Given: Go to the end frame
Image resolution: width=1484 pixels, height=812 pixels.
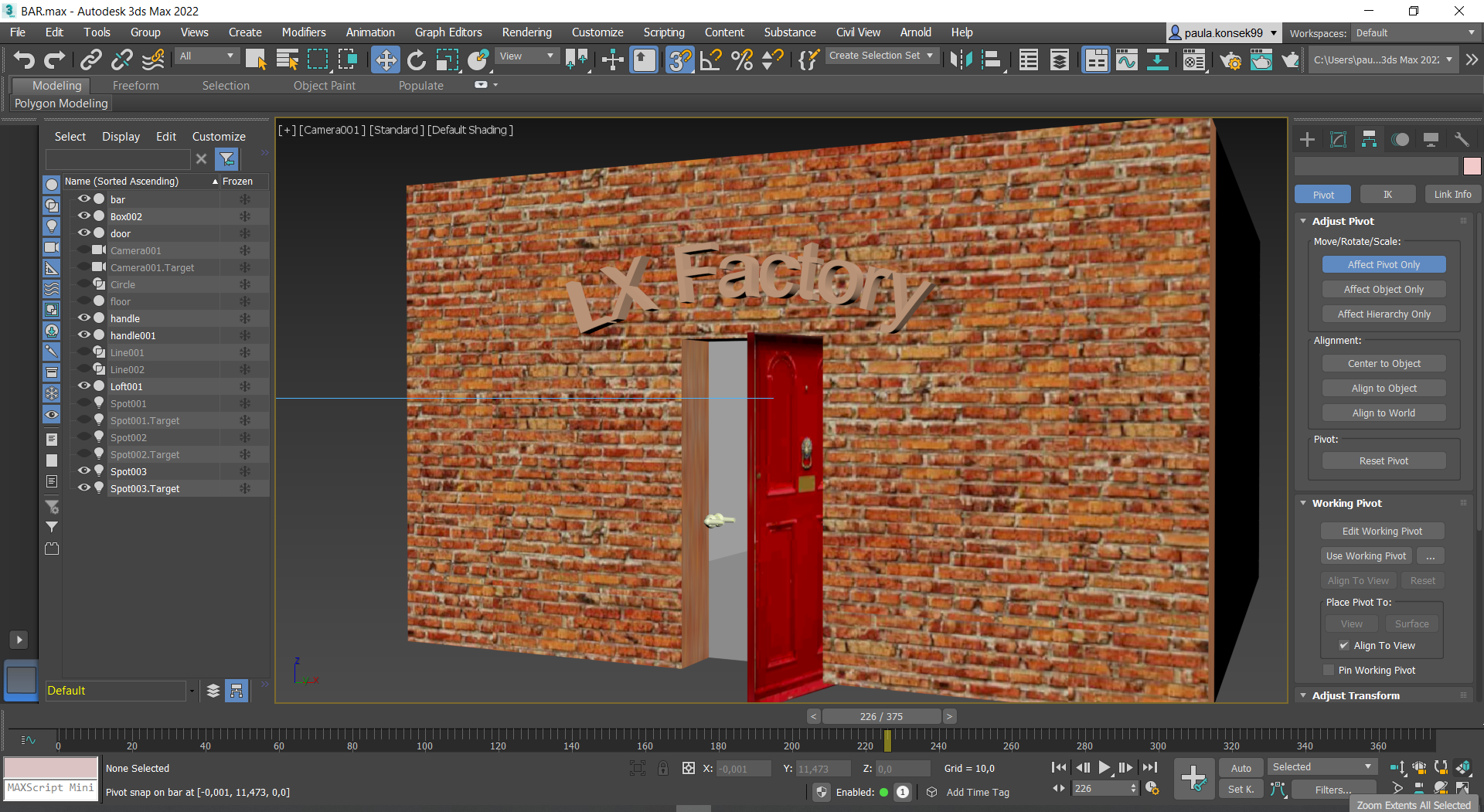Looking at the screenshot, I should (x=1150, y=767).
